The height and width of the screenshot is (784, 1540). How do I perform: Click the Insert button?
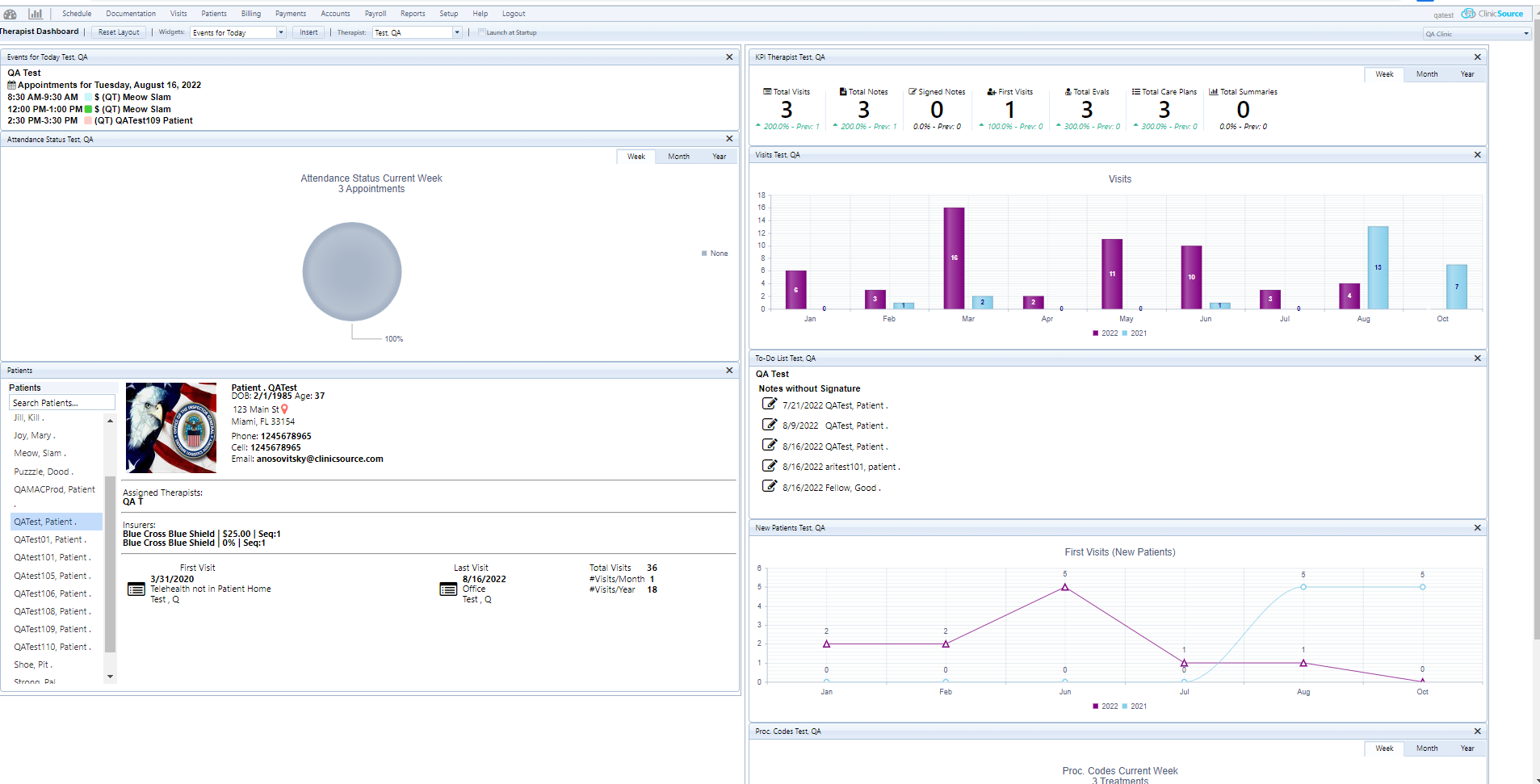coord(308,32)
